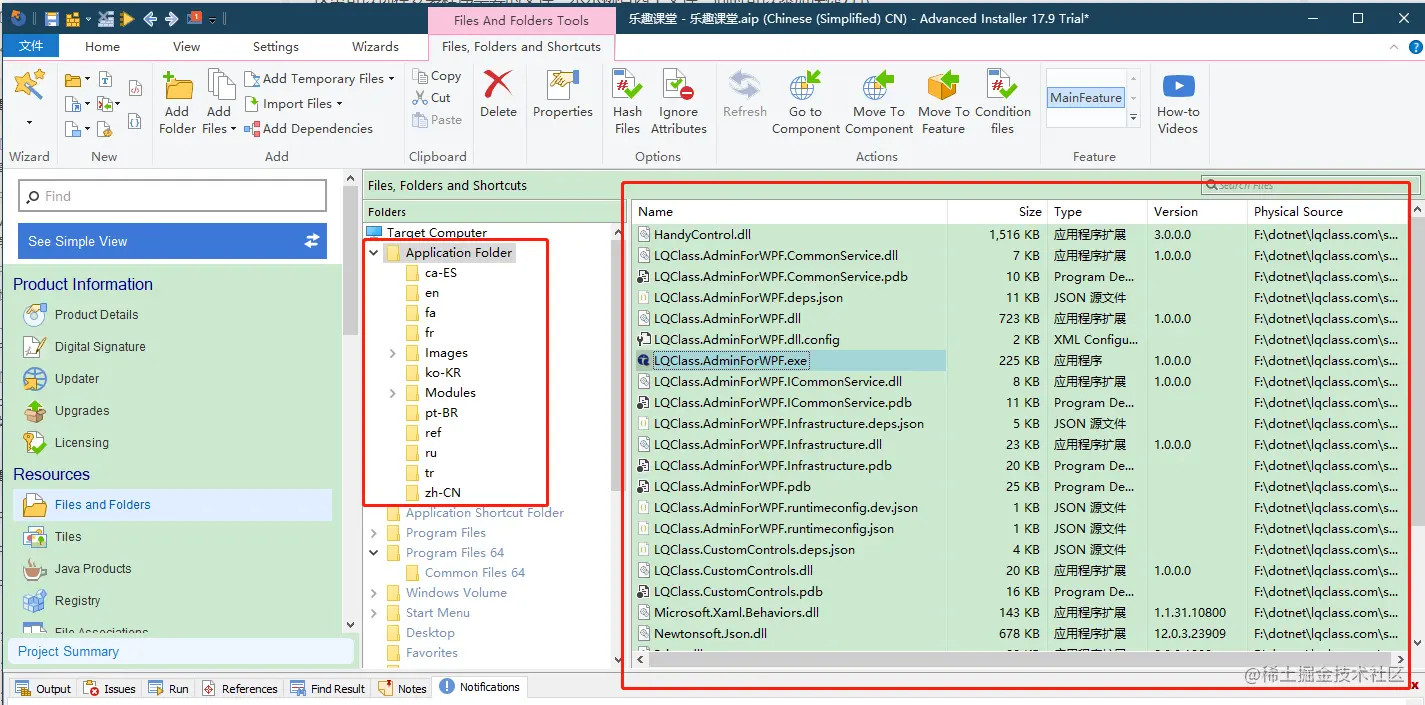Switch to the Wizards ribbon tab
This screenshot has height=705, width=1425.
point(375,46)
